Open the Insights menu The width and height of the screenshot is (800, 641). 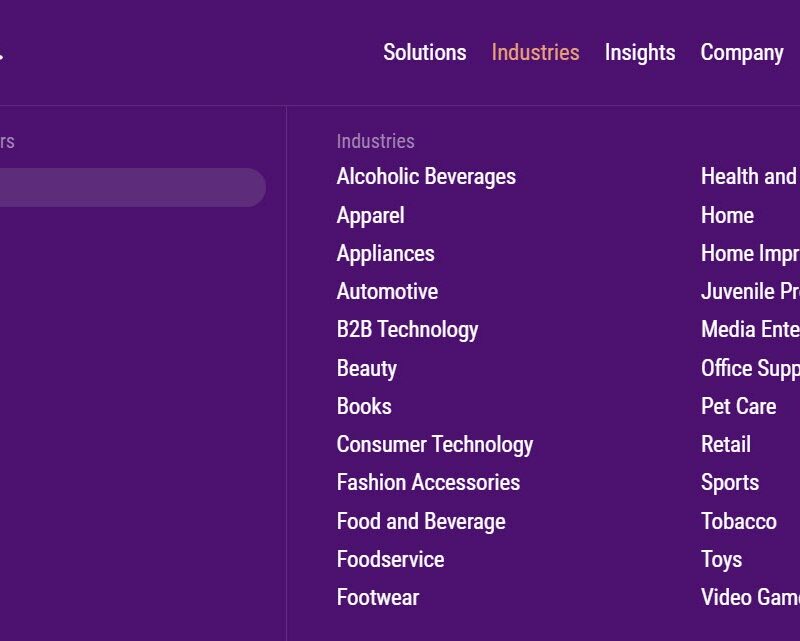[640, 53]
